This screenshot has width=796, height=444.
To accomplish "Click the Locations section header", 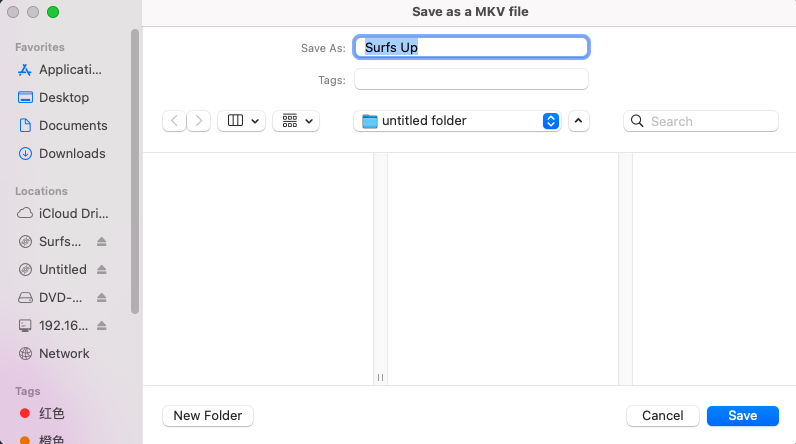I will 41,191.
